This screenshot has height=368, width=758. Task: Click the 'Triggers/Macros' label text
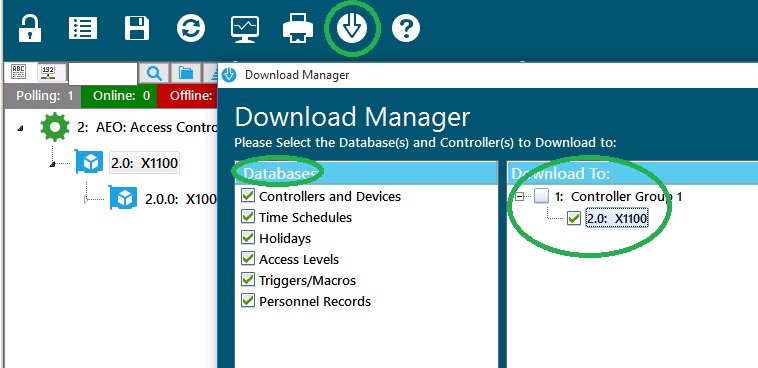pos(307,280)
